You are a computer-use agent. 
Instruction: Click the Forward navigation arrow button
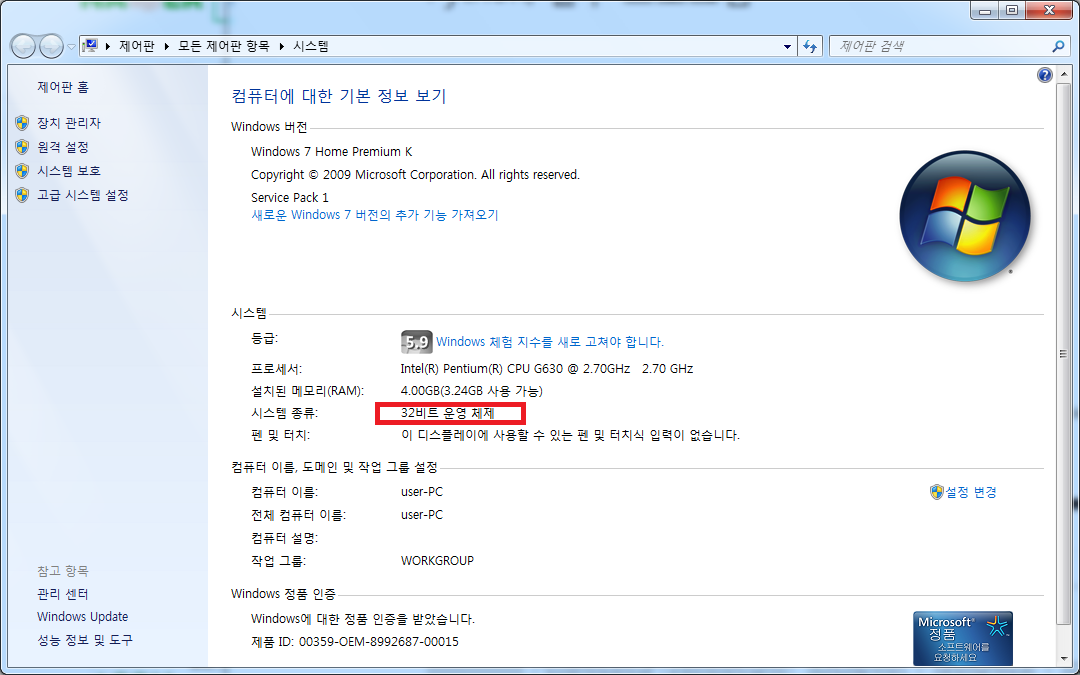51,46
